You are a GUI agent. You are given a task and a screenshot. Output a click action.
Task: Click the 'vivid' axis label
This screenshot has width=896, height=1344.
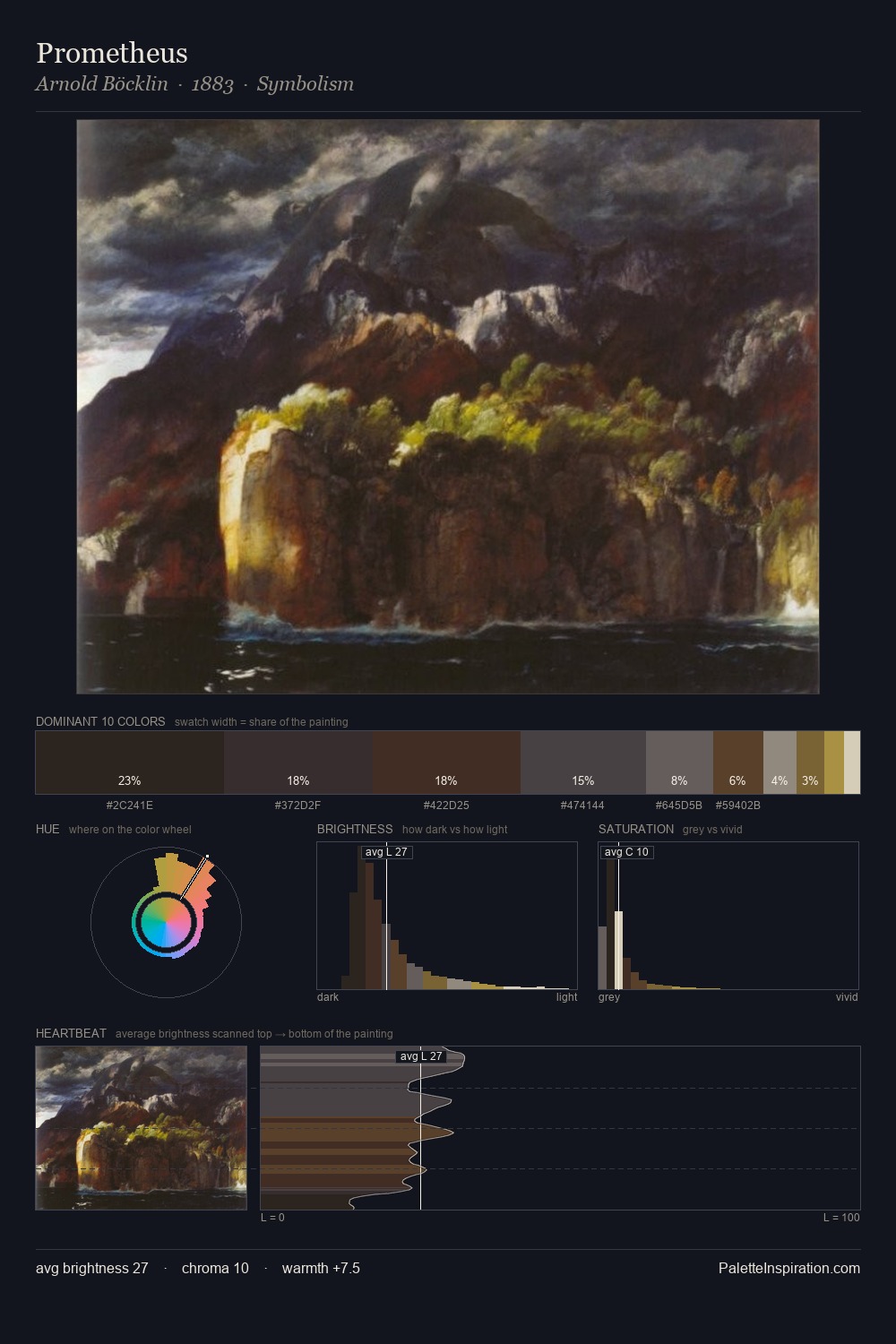coord(847,997)
